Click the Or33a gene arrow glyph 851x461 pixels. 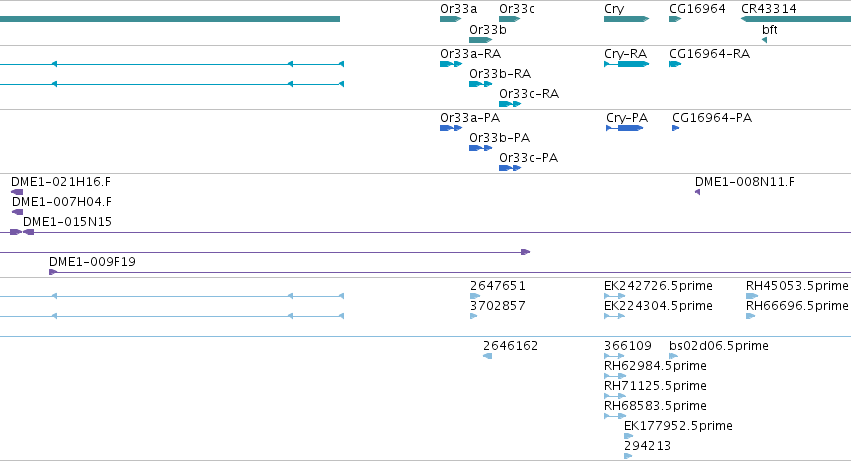click(450, 20)
